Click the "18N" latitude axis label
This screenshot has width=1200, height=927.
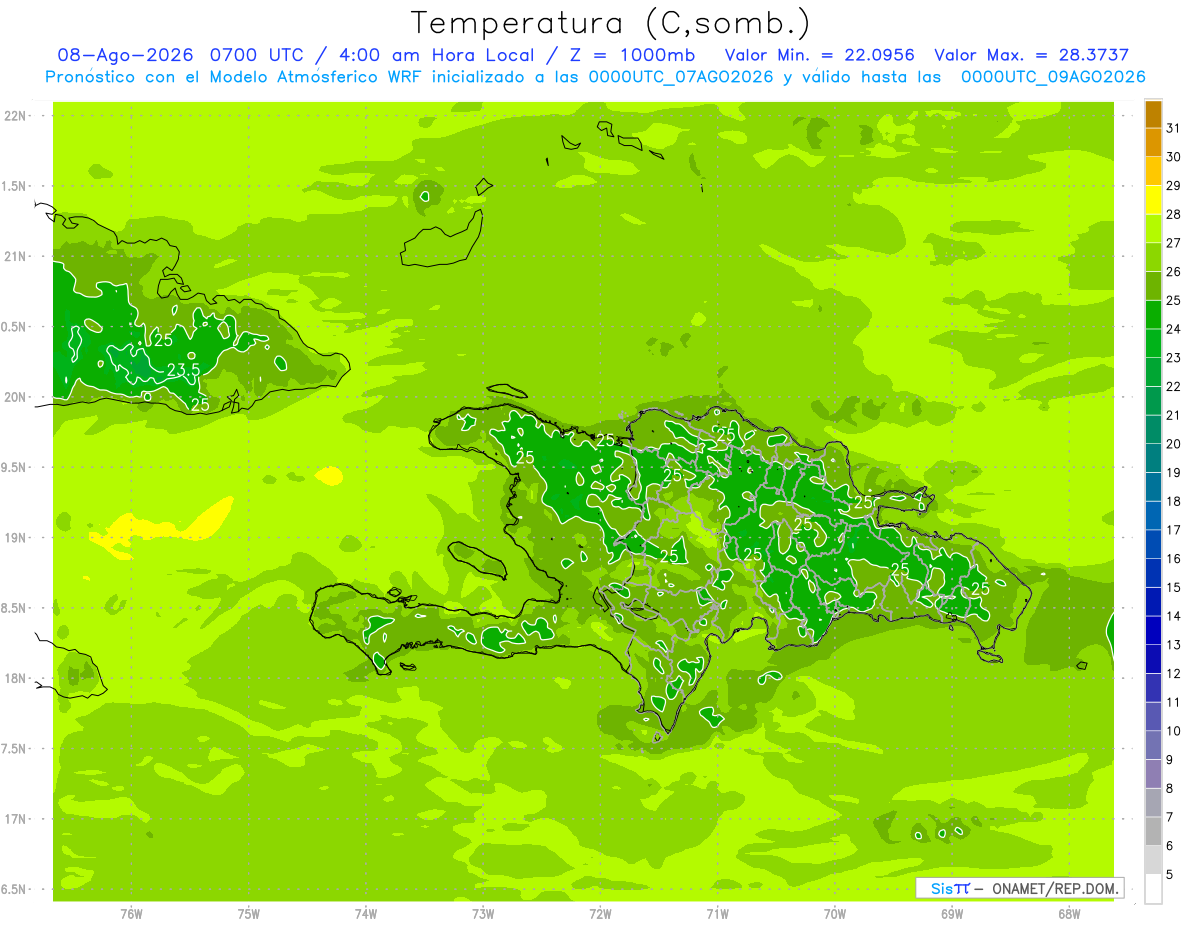point(15,678)
